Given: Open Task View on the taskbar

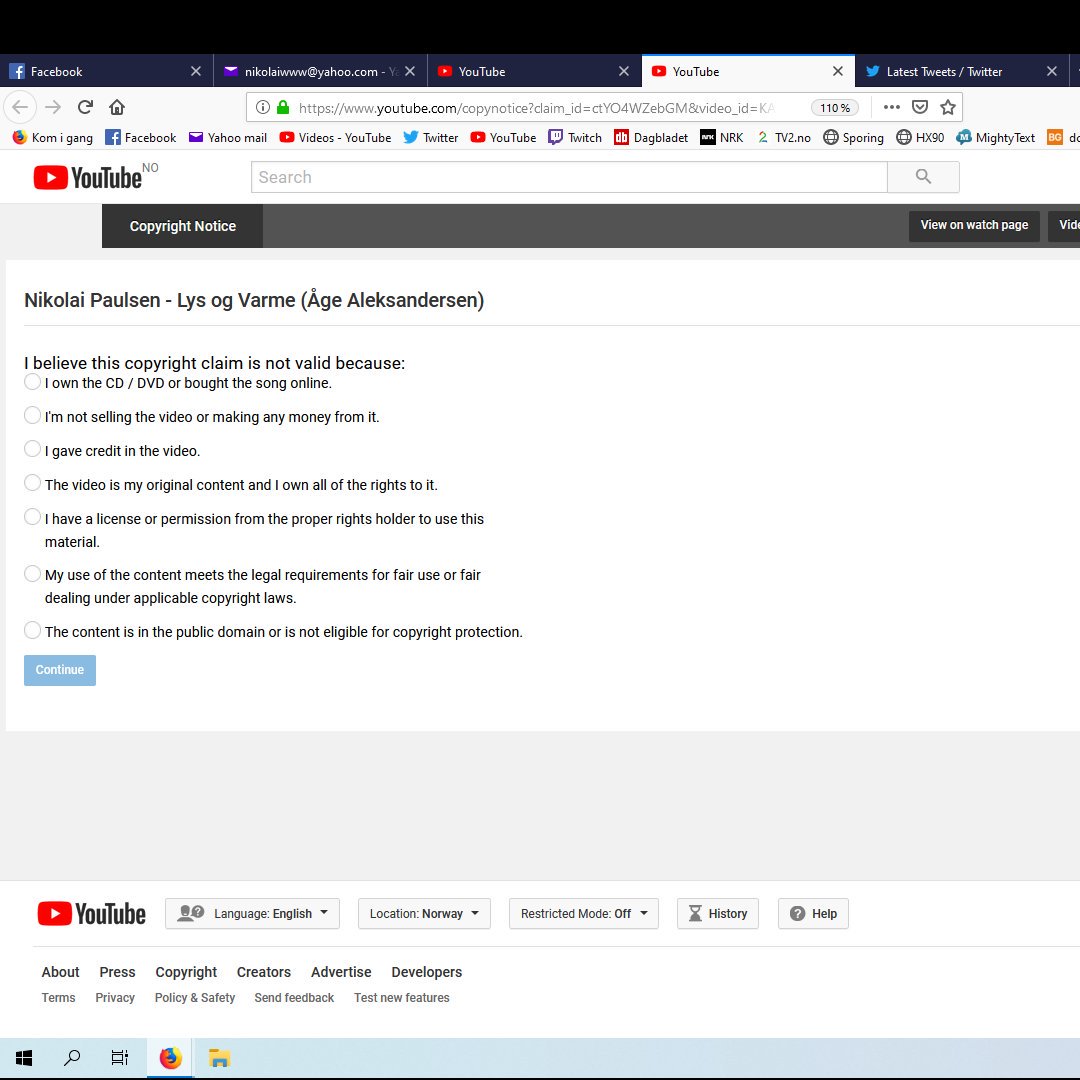Looking at the screenshot, I should pyautogui.click(x=120, y=1057).
